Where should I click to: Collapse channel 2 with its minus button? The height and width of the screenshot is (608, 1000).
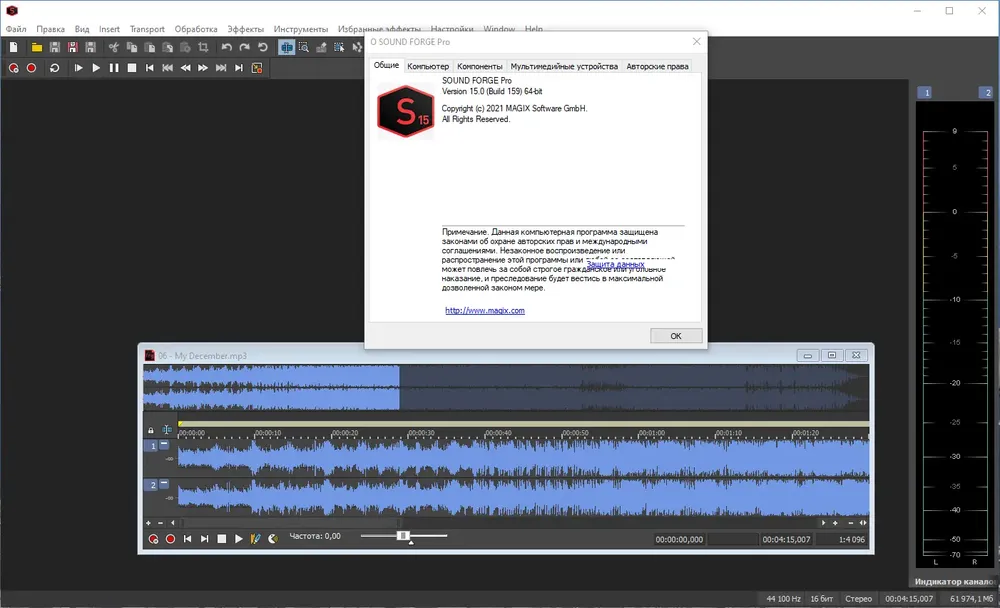coord(164,484)
